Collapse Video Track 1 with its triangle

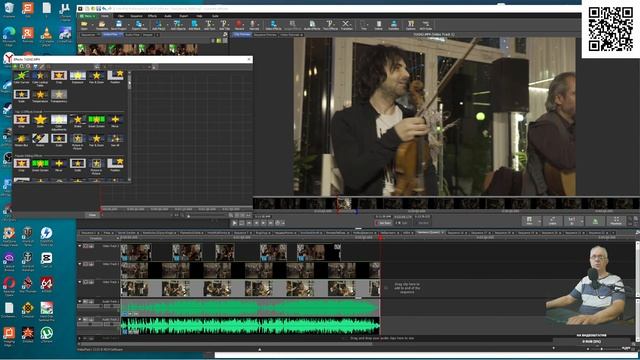click(80, 282)
